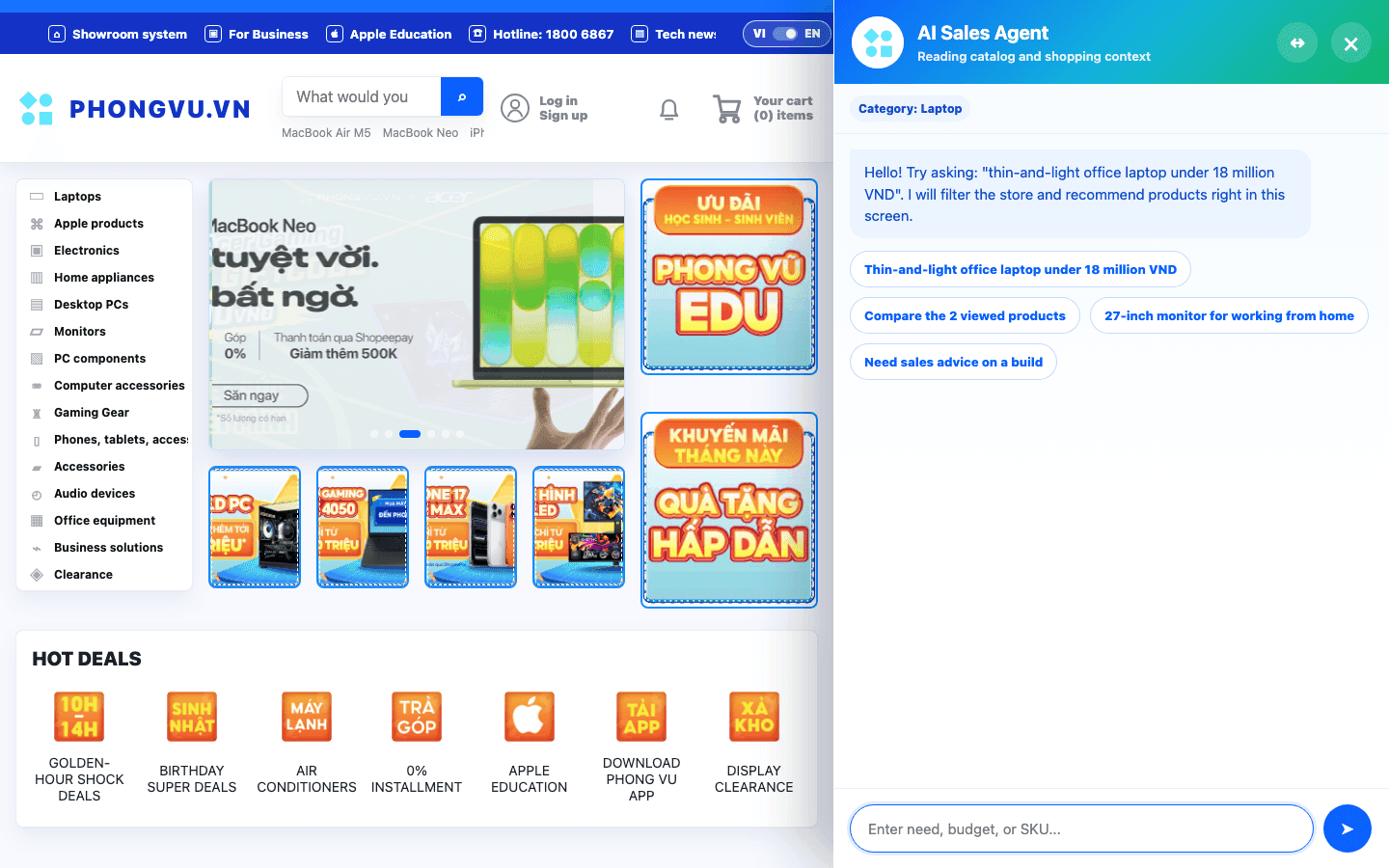
Task: Click the Accessories category icon
Action: 37,467
